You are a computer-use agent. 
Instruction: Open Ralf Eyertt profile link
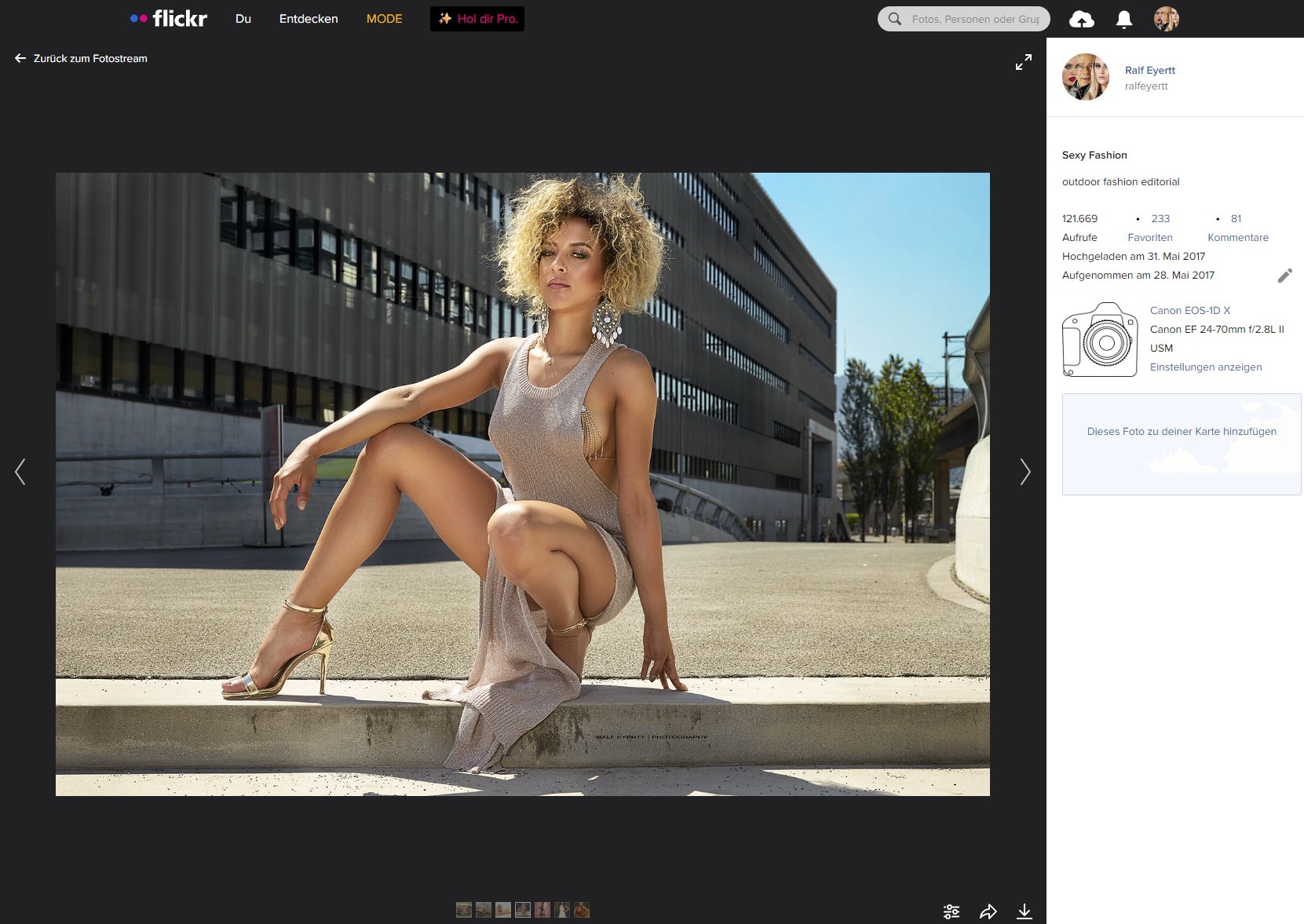(x=1150, y=70)
